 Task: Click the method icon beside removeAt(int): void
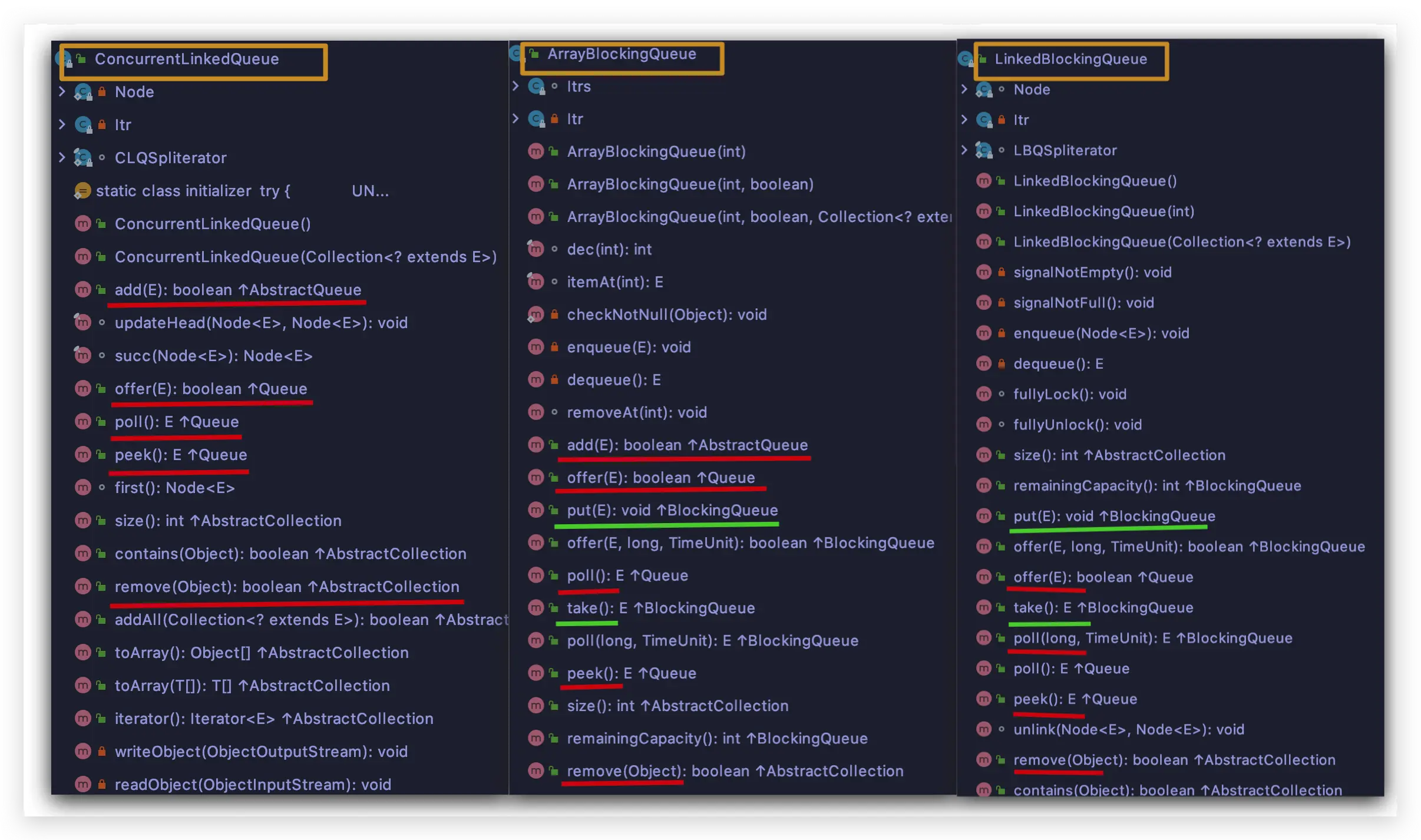coord(536,412)
